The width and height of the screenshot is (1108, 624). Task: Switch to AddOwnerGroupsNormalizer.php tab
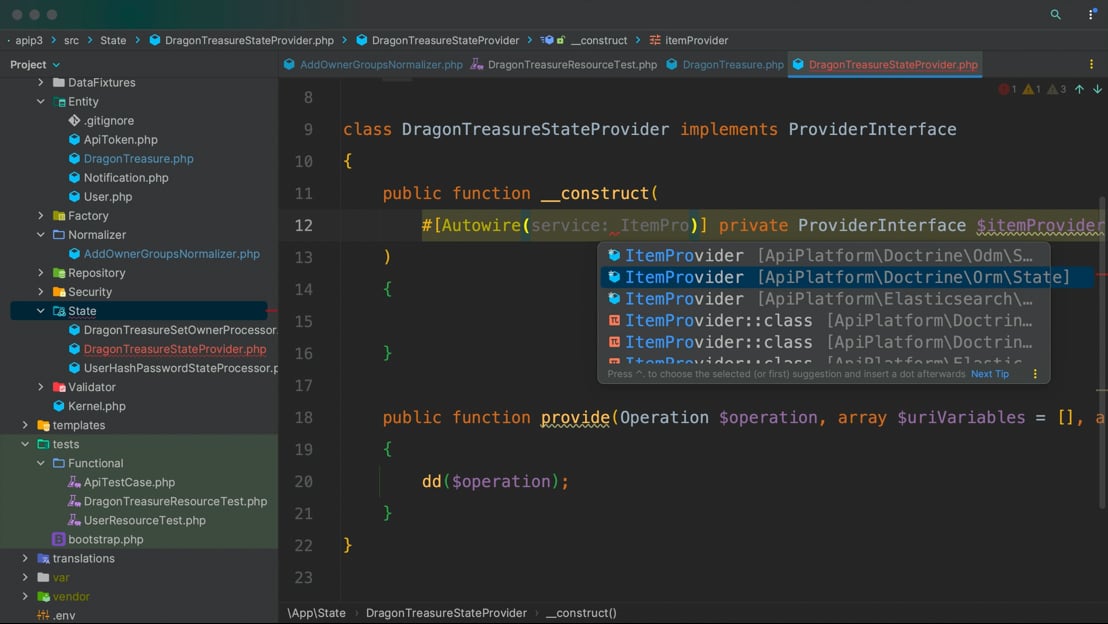(x=381, y=64)
